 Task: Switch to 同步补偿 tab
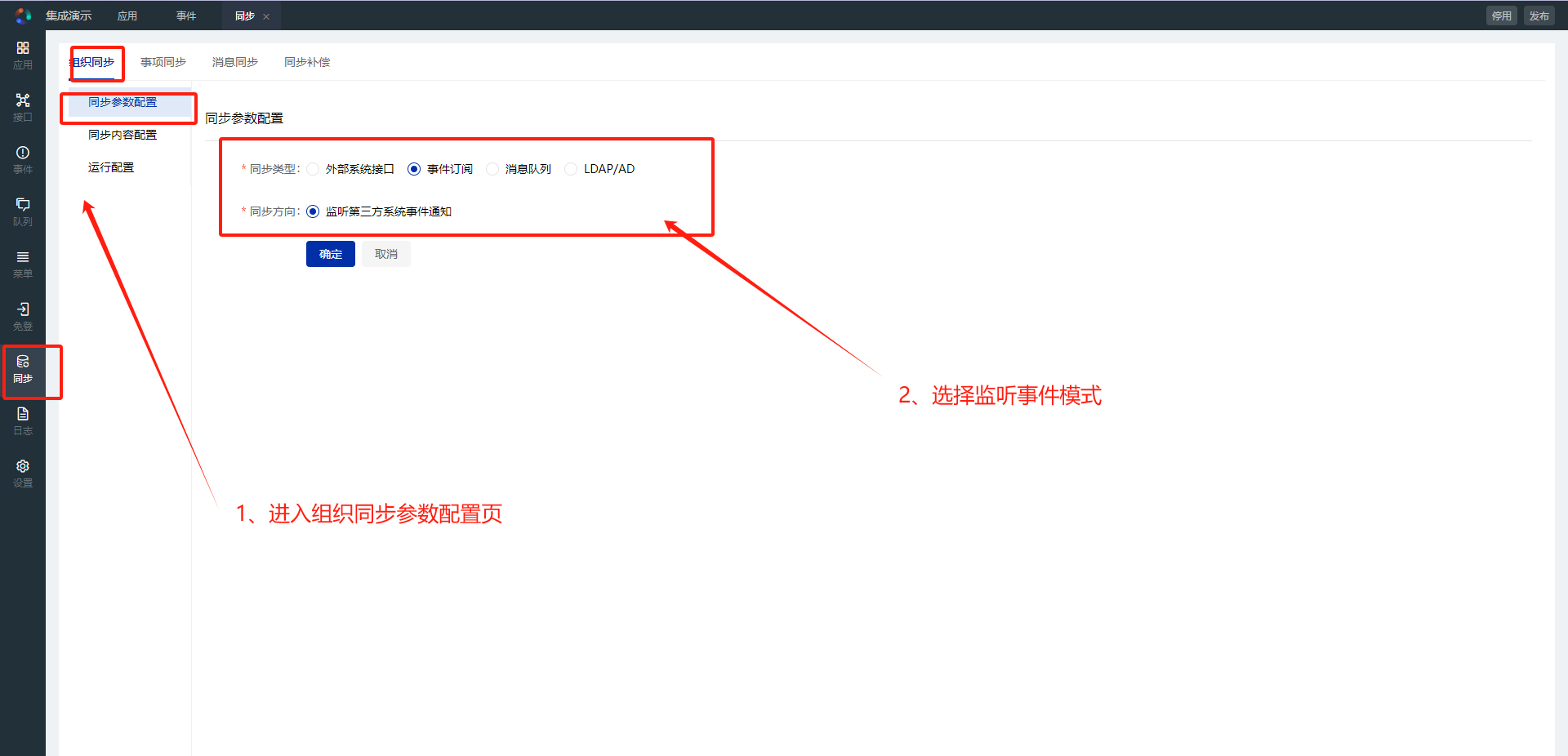(307, 62)
